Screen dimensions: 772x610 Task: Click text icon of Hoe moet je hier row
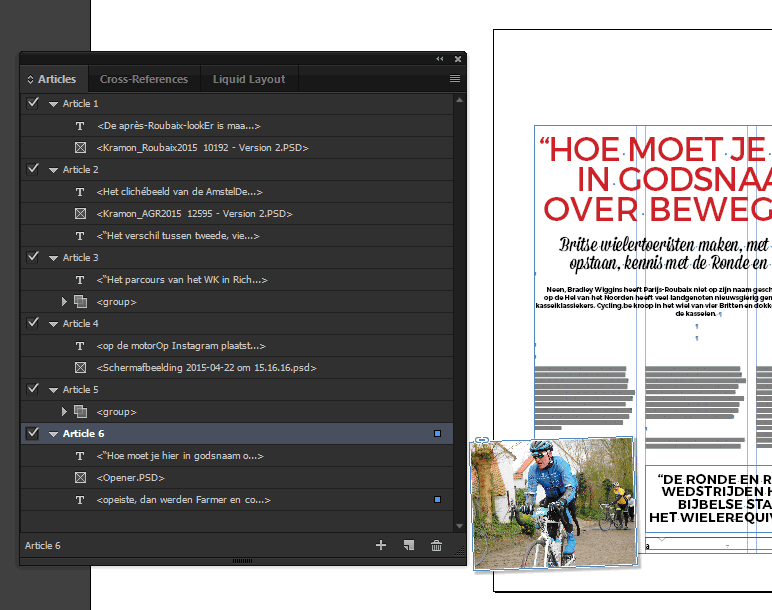coord(80,456)
